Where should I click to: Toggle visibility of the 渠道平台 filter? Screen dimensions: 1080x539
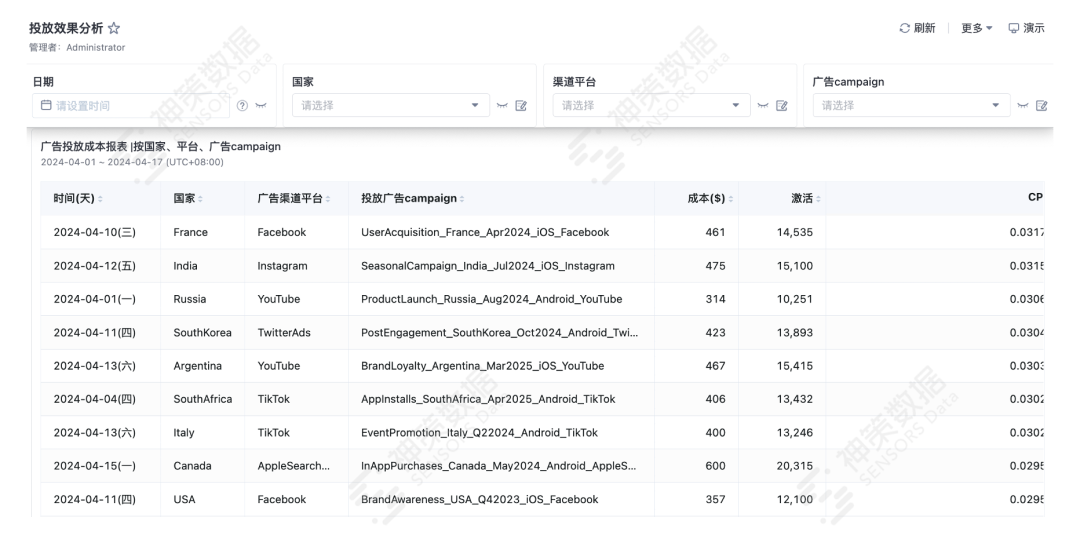762,105
